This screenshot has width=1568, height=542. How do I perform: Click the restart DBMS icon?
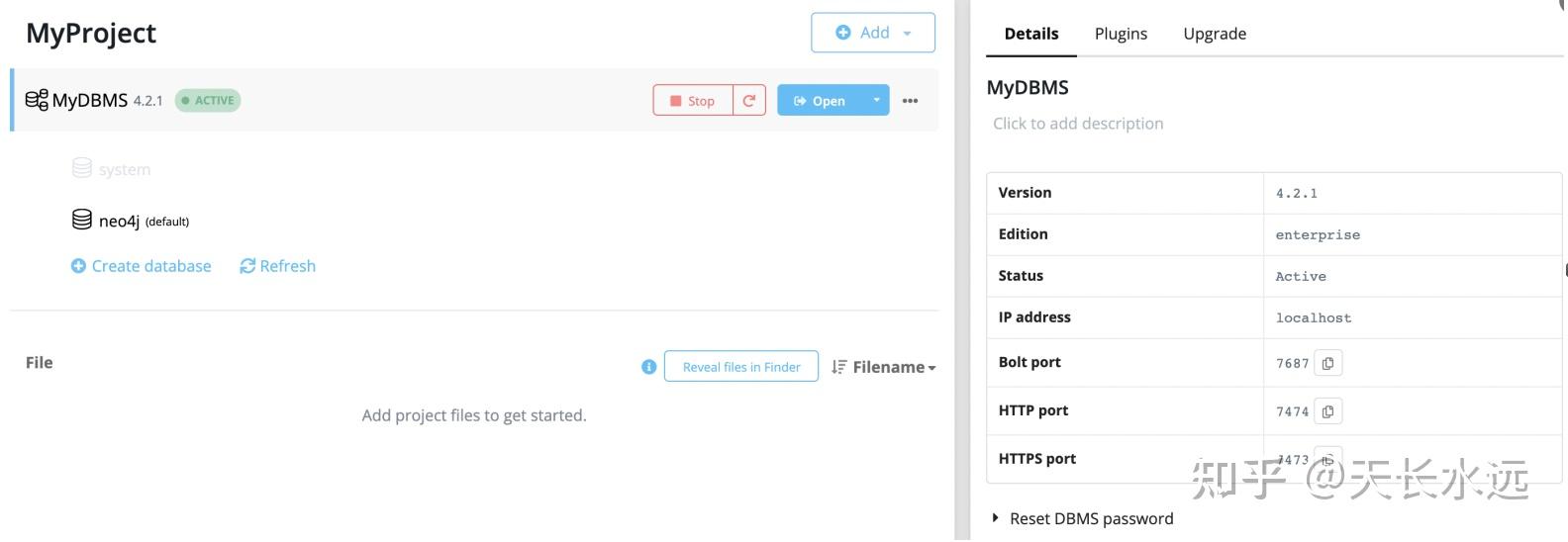tap(749, 101)
